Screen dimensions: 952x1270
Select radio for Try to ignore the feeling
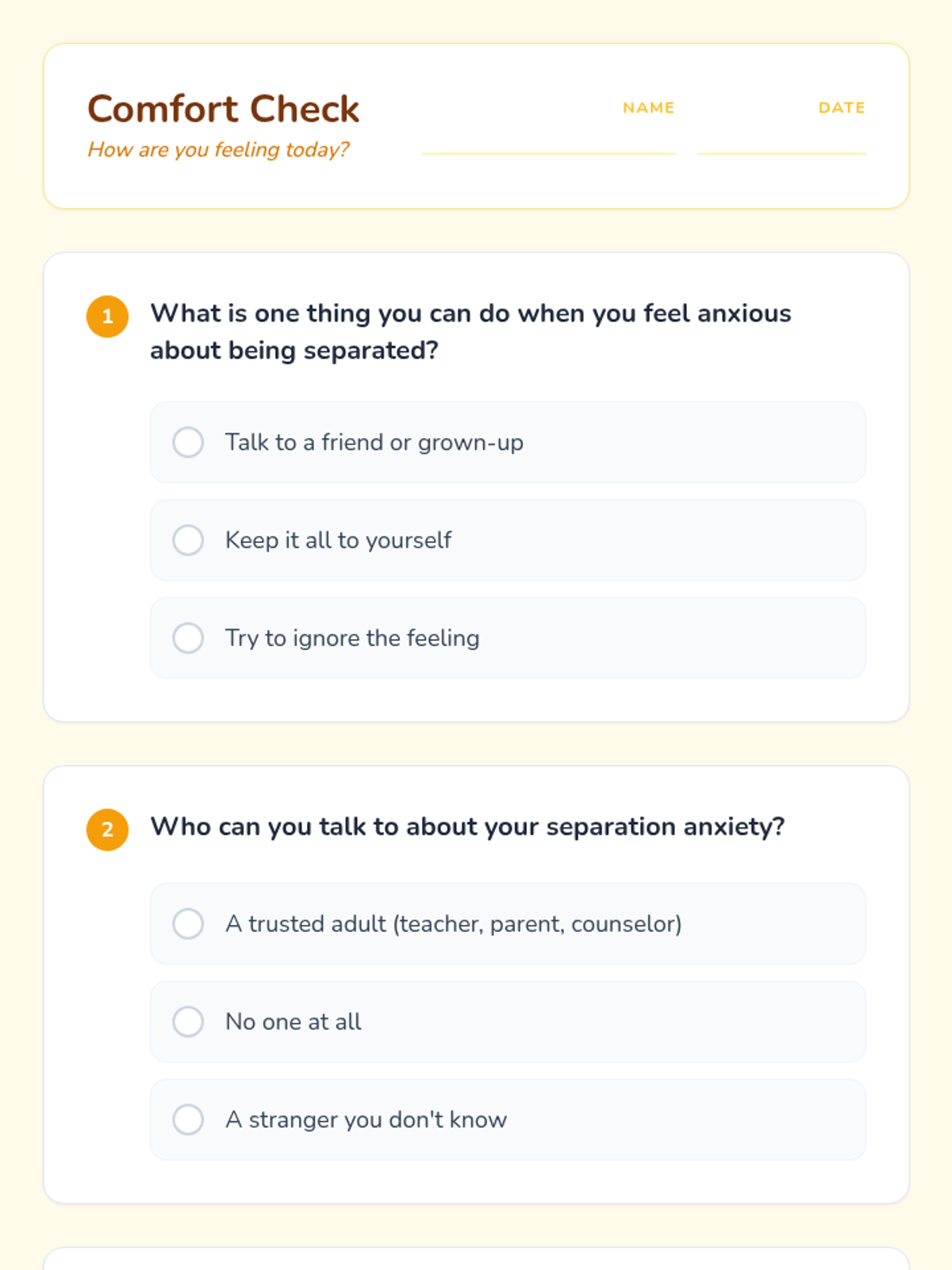pos(188,638)
